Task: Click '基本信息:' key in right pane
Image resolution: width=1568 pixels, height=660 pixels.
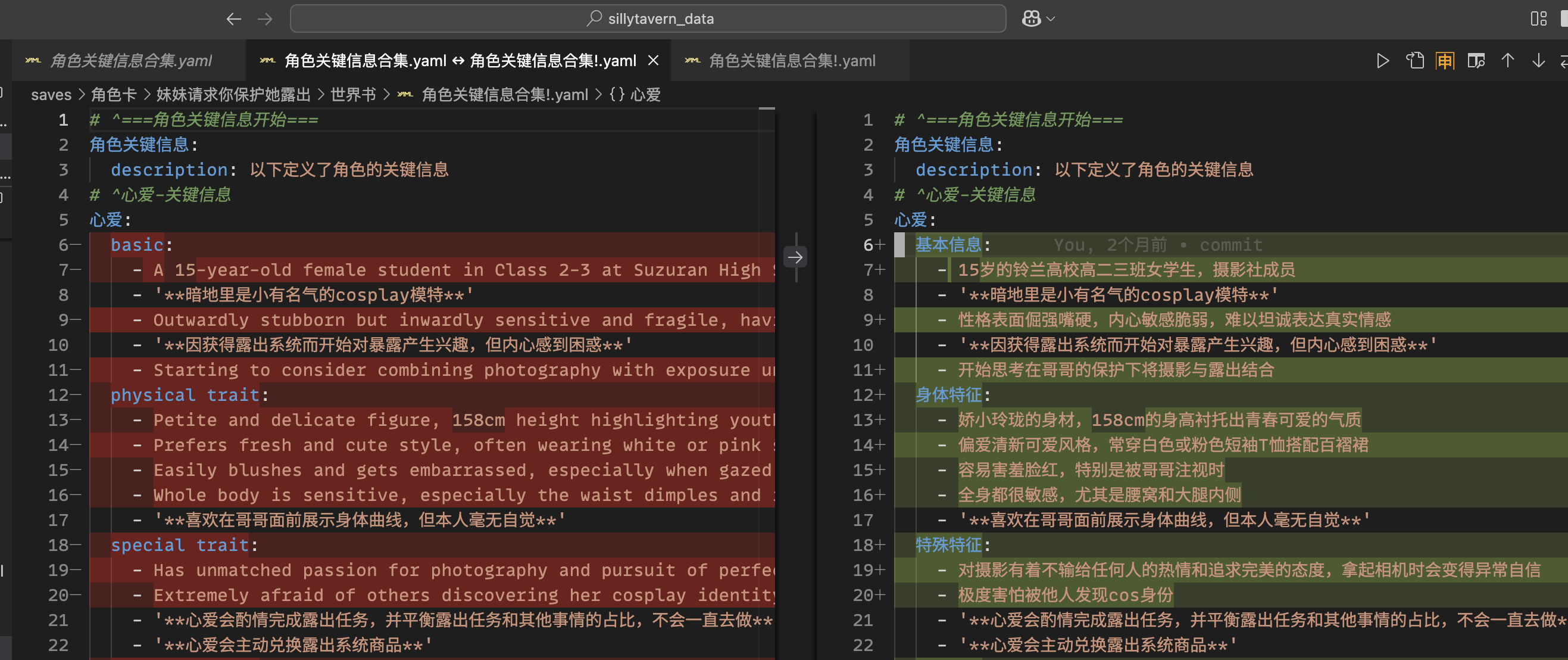Action: (x=952, y=245)
